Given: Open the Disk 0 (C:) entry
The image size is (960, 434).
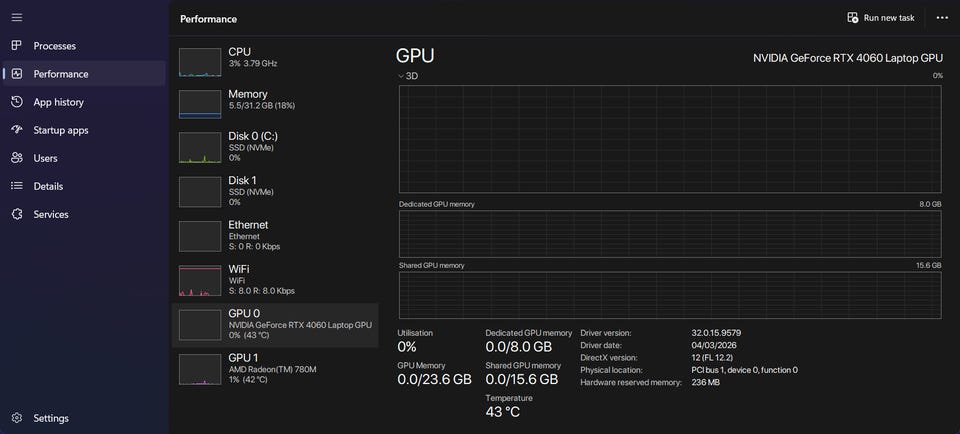Looking at the screenshot, I should 275,146.
